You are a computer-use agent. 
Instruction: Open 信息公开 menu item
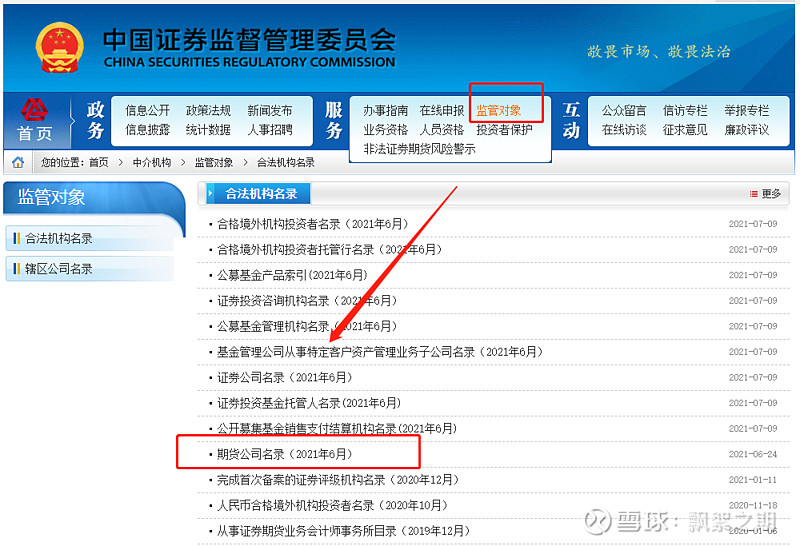click(x=147, y=110)
